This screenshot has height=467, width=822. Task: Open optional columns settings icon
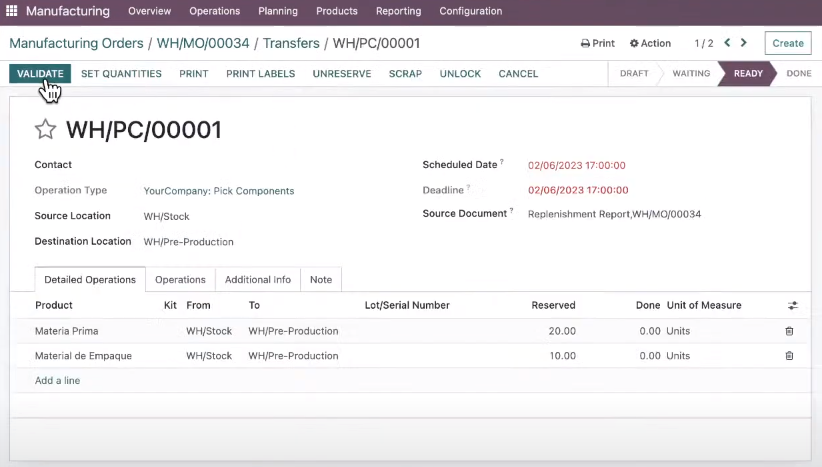793,305
